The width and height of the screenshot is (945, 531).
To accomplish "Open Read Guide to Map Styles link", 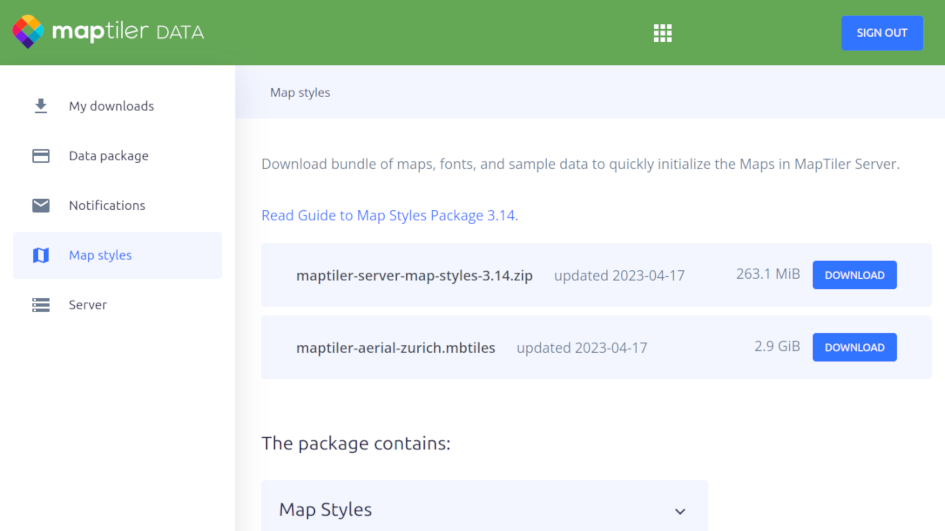I will click(389, 215).
